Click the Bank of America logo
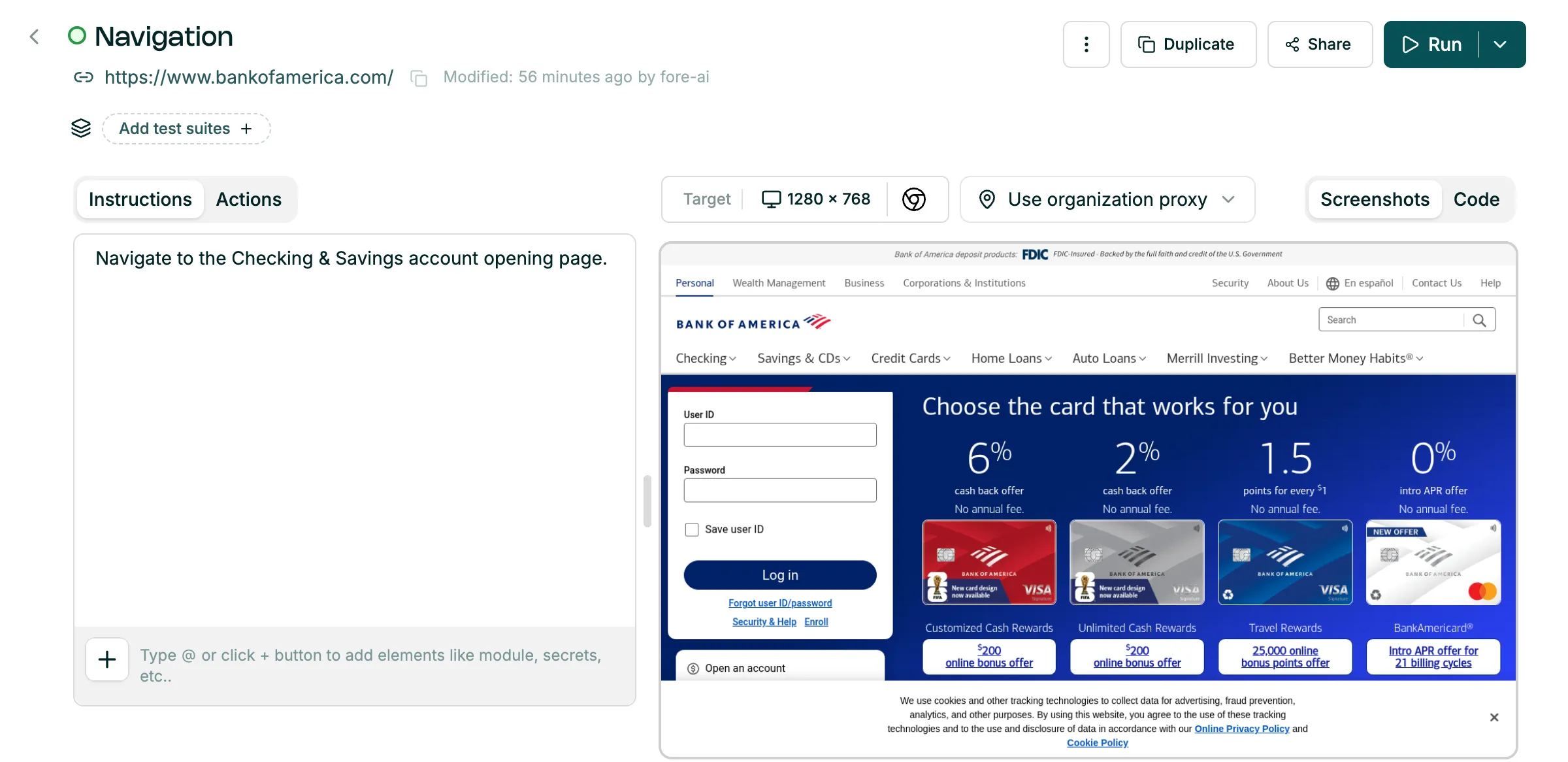Screen dimensions: 1568x762 (x=753, y=322)
